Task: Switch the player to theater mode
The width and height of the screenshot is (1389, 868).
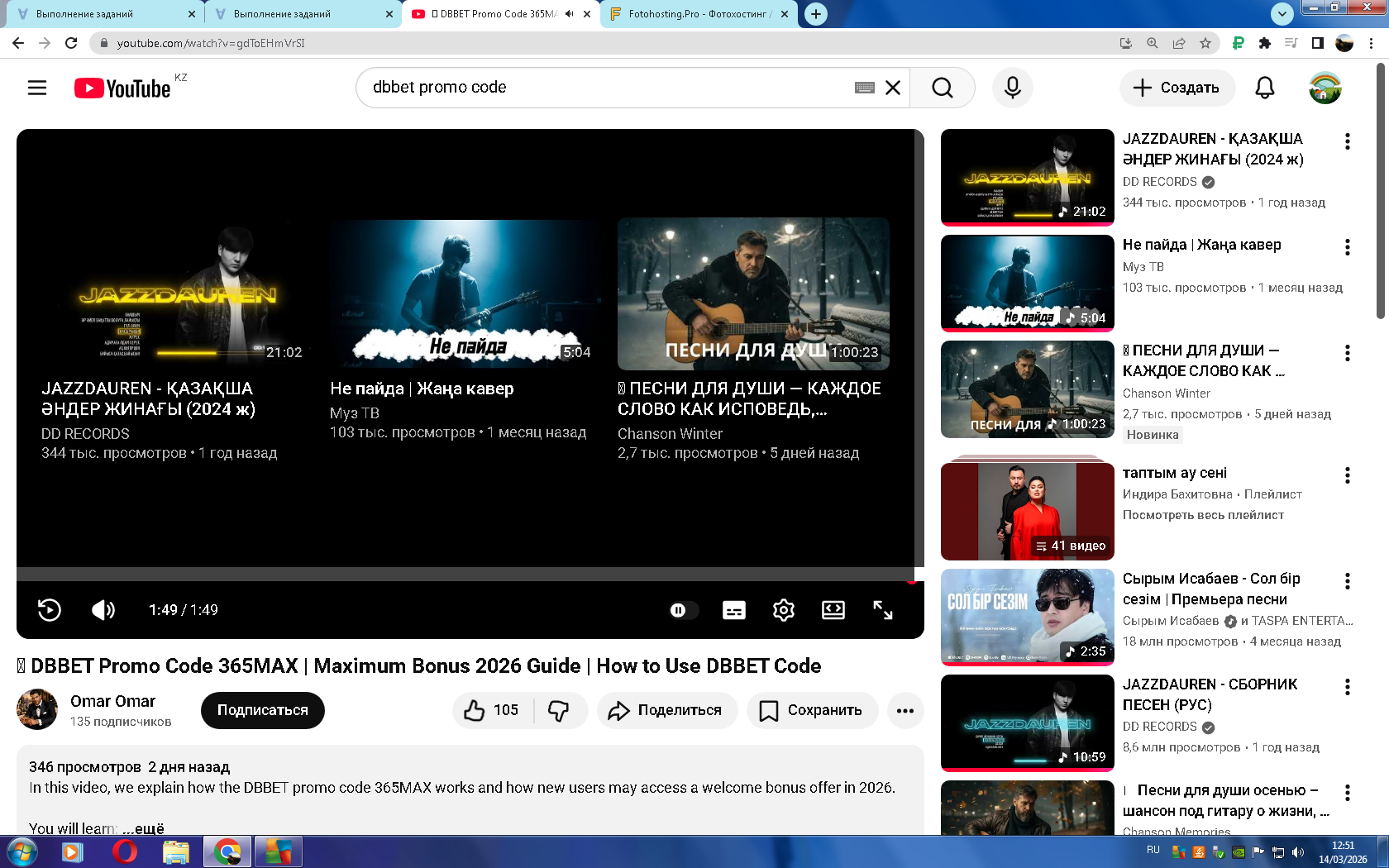Action: point(833,610)
